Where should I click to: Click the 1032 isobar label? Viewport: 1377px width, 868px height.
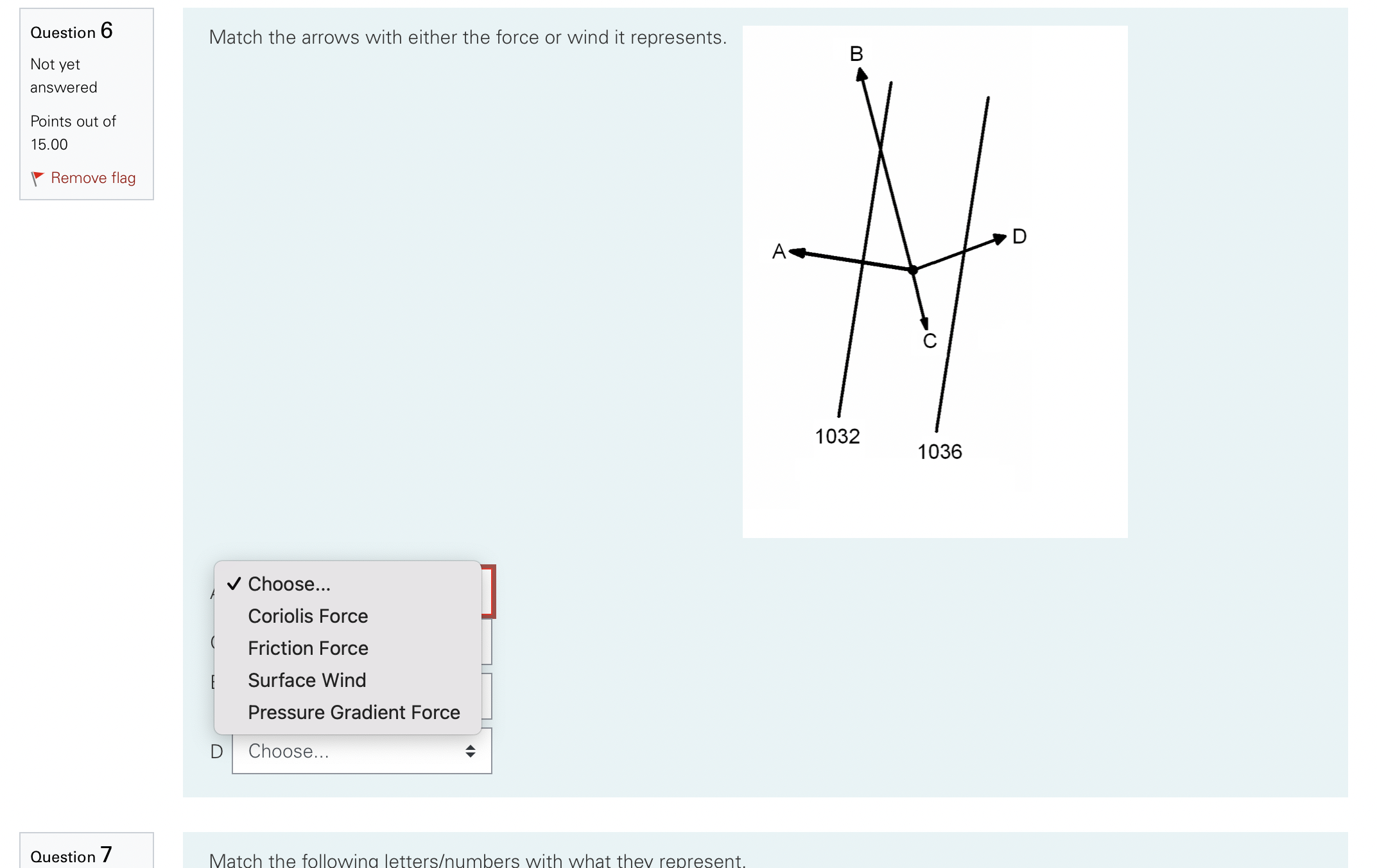pyautogui.click(x=838, y=437)
